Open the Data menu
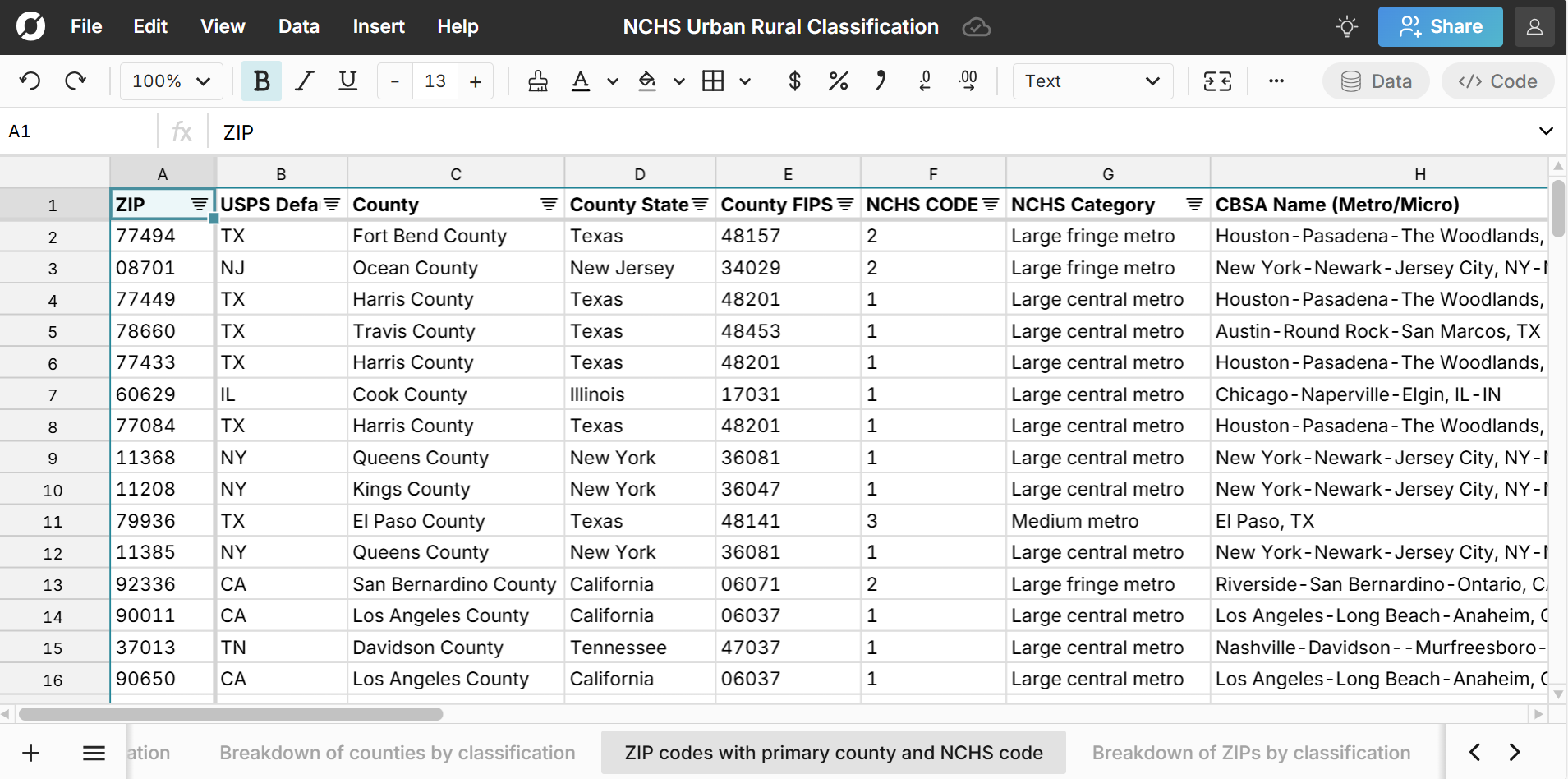Image resolution: width=1568 pixels, height=779 pixels. [x=298, y=26]
